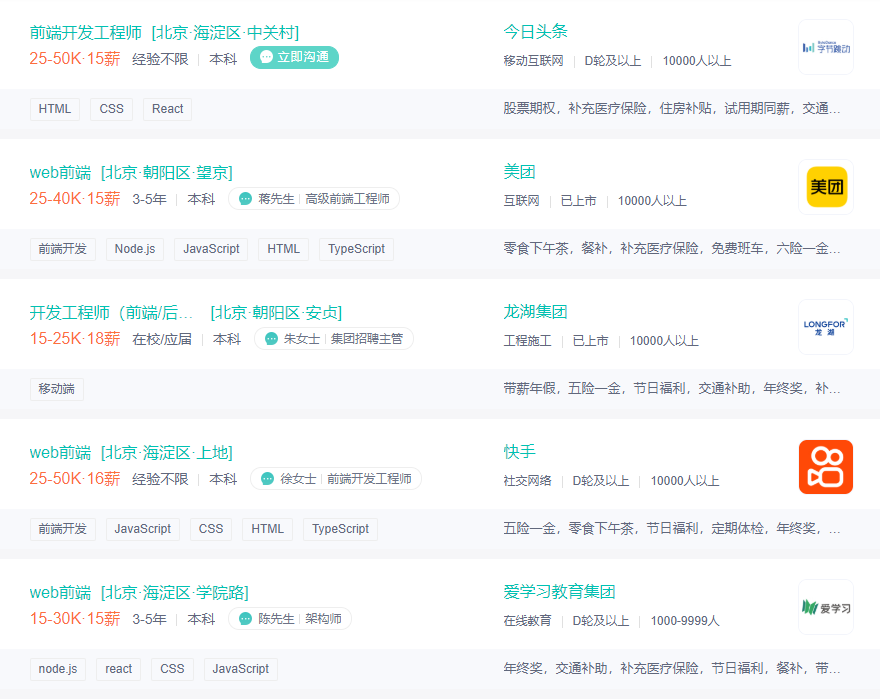Viewport: 880px width, 700px height.
Task: Click the ByteDance company logo
Action: 825,47
